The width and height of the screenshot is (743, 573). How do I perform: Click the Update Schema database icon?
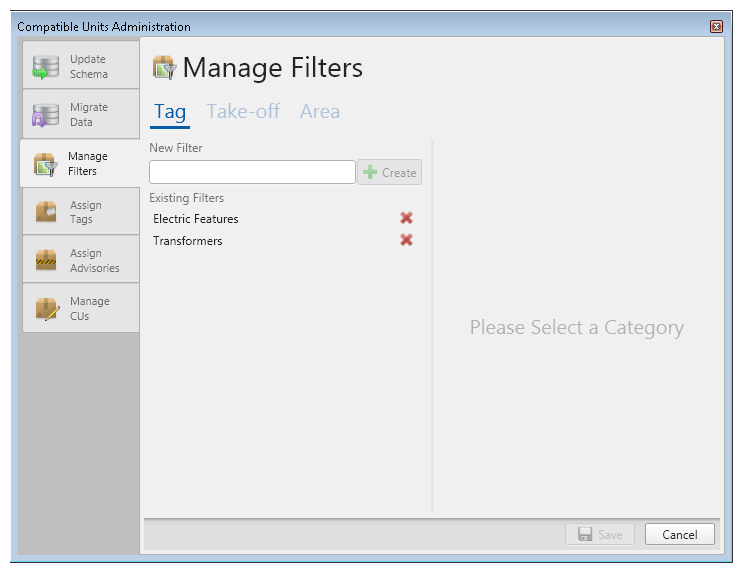pos(45,67)
